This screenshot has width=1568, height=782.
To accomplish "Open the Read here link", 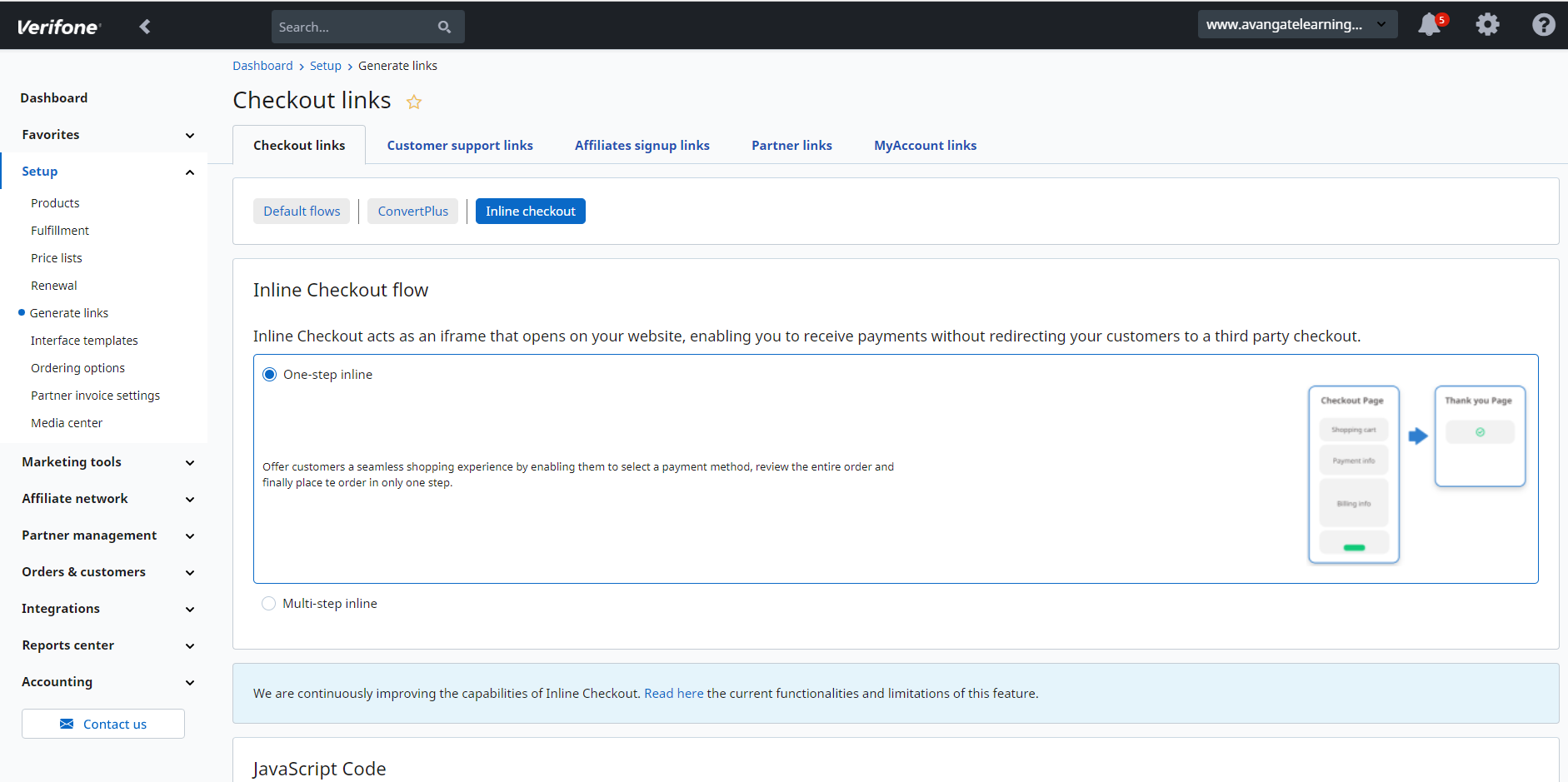I will coord(673,693).
